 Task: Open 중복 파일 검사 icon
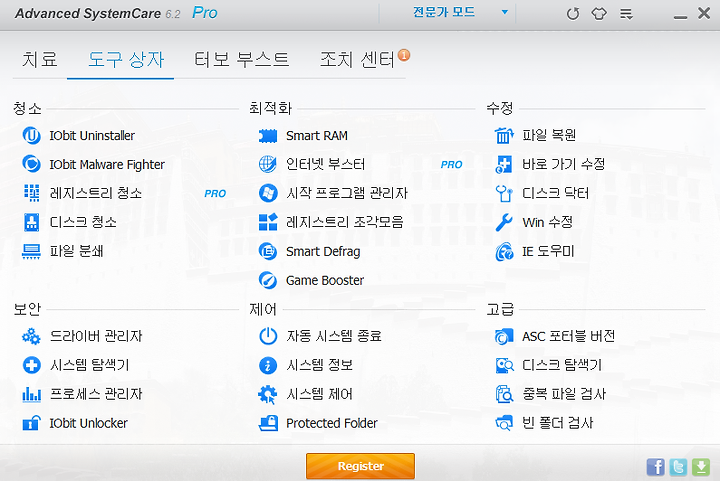pos(504,394)
